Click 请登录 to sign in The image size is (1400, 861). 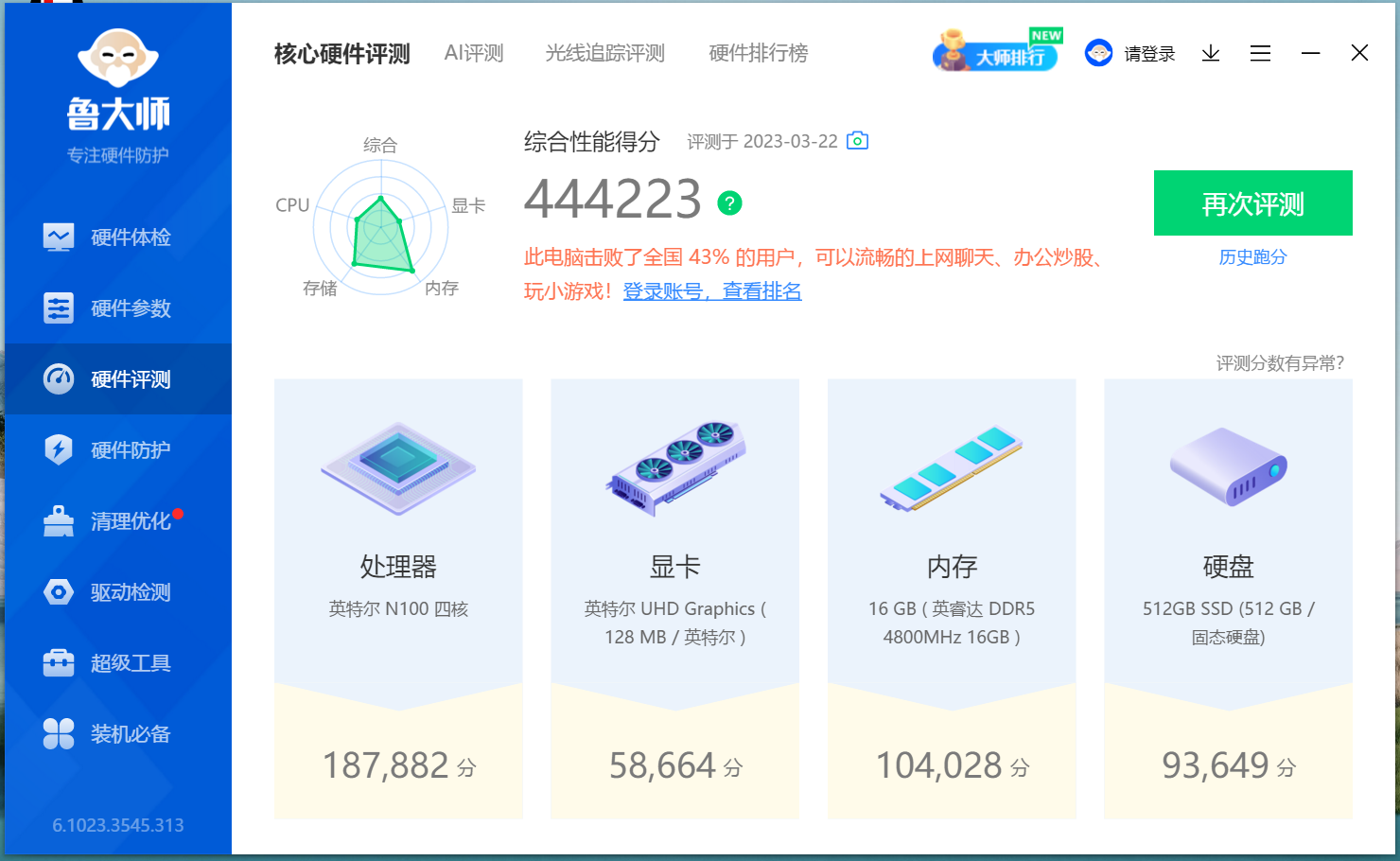click(x=1149, y=54)
